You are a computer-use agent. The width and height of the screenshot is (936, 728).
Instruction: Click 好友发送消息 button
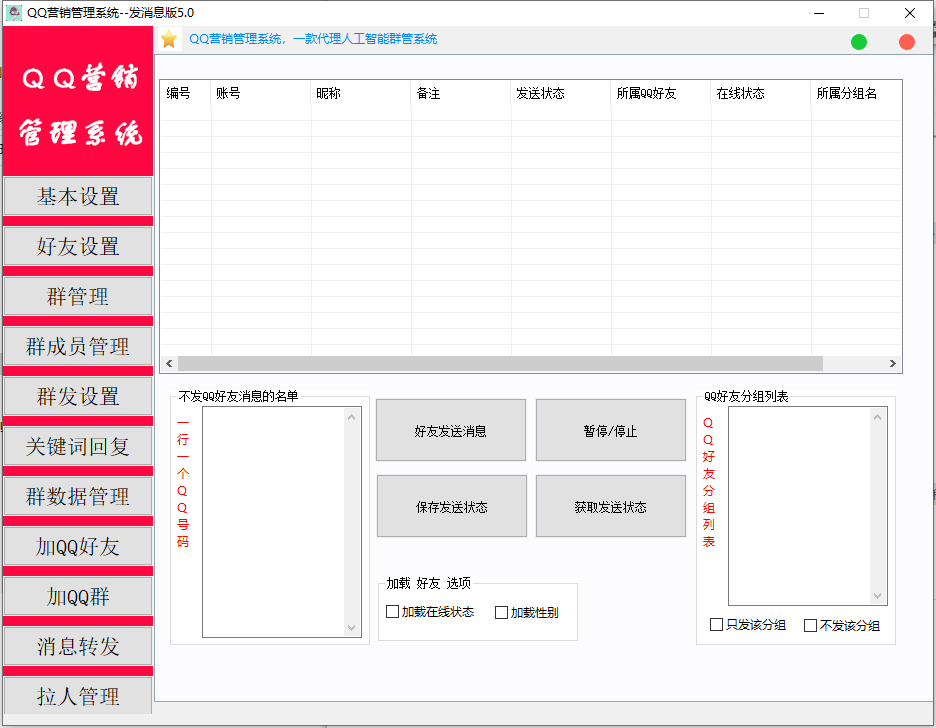point(451,430)
